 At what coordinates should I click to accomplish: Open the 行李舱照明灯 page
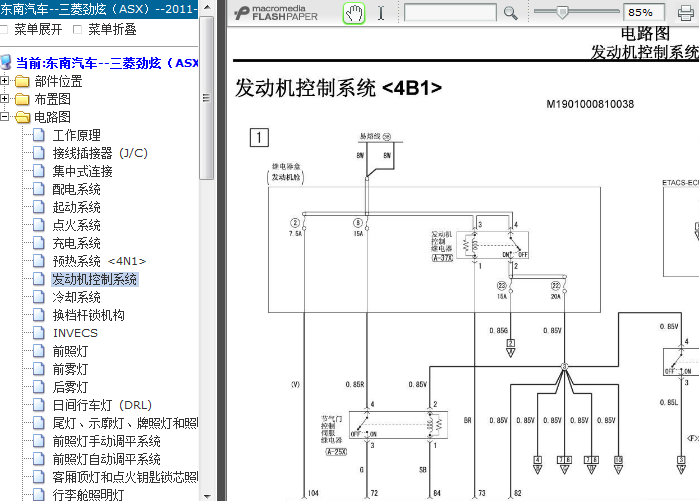coord(88,495)
